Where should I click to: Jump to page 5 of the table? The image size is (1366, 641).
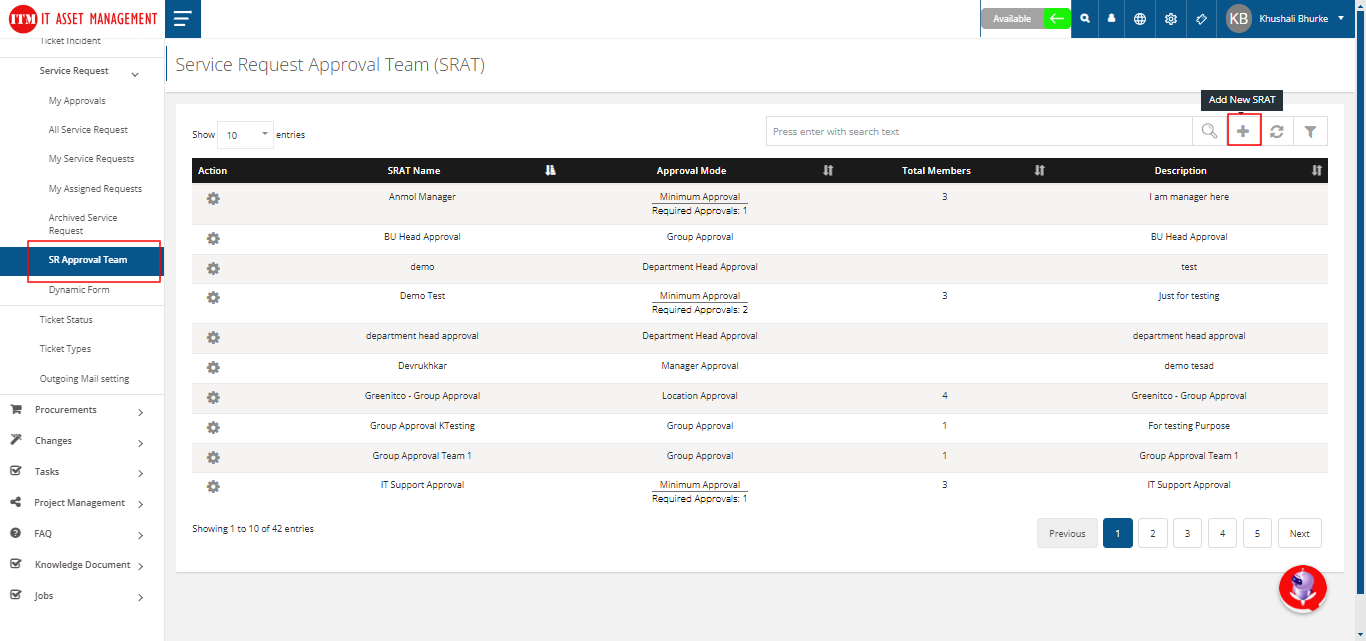[x=1257, y=533]
